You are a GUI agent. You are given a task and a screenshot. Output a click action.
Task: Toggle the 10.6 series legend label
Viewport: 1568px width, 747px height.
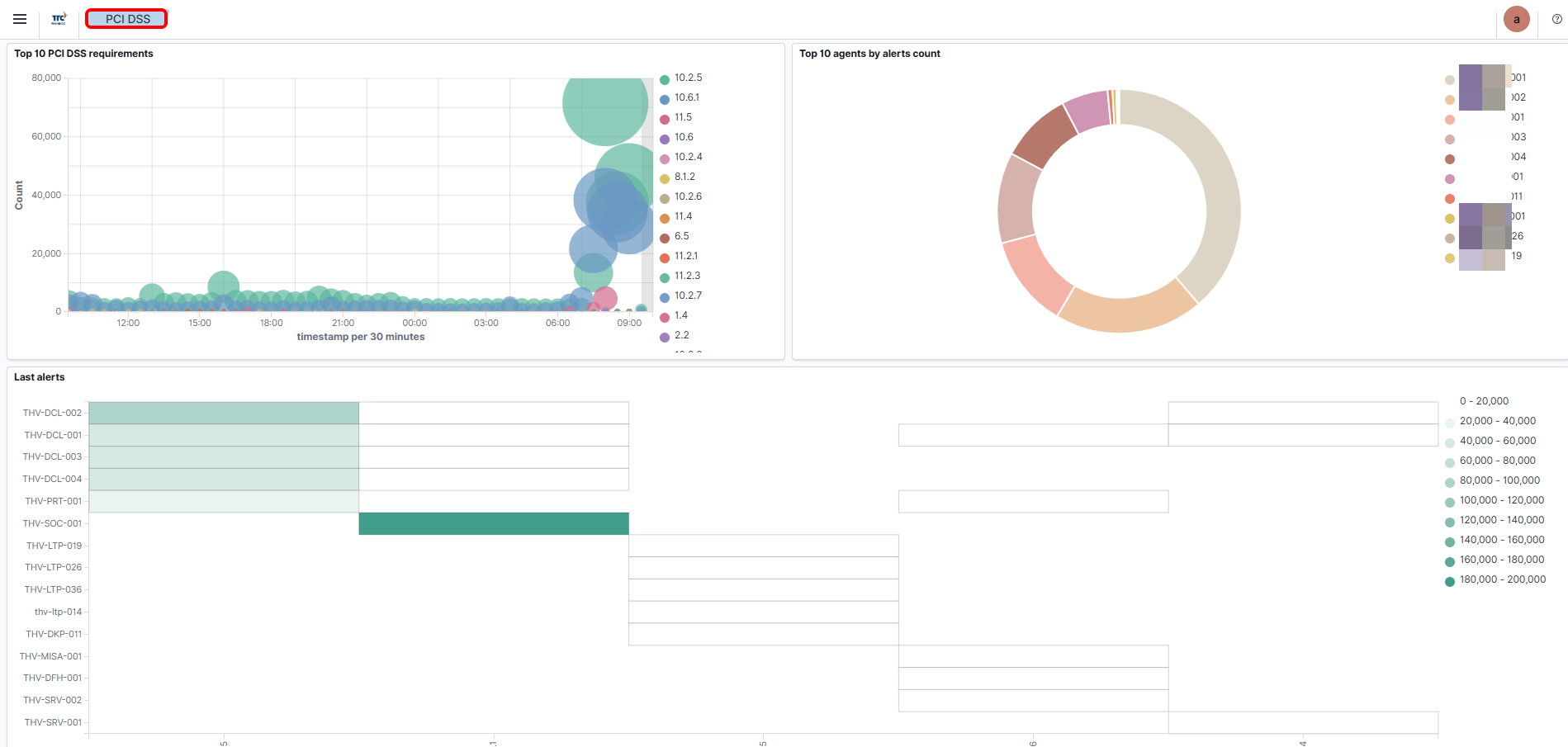[x=684, y=137]
